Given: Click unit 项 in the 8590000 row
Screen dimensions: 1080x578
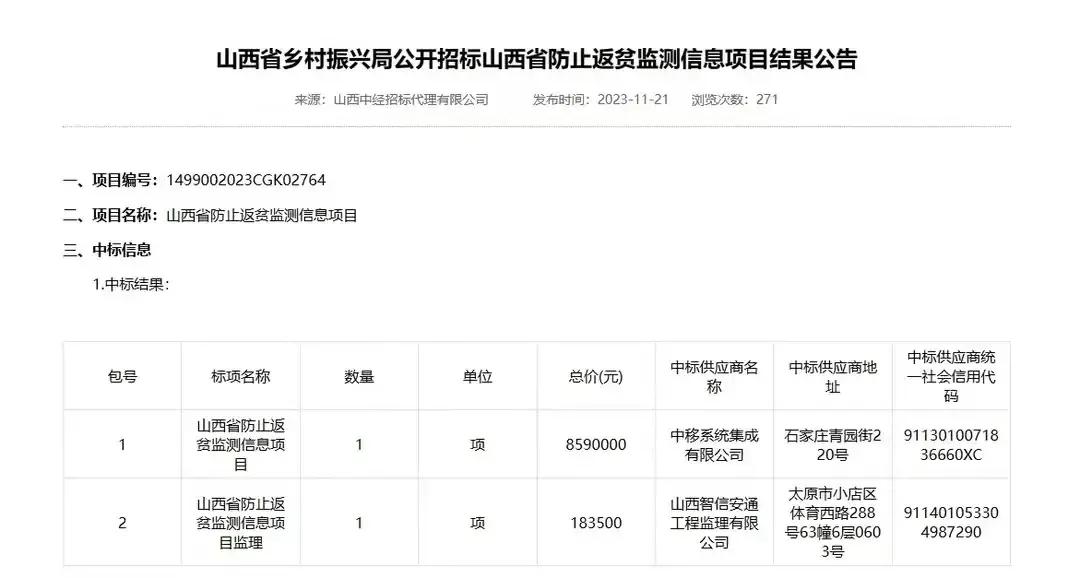Looking at the screenshot, I should 477,445.
